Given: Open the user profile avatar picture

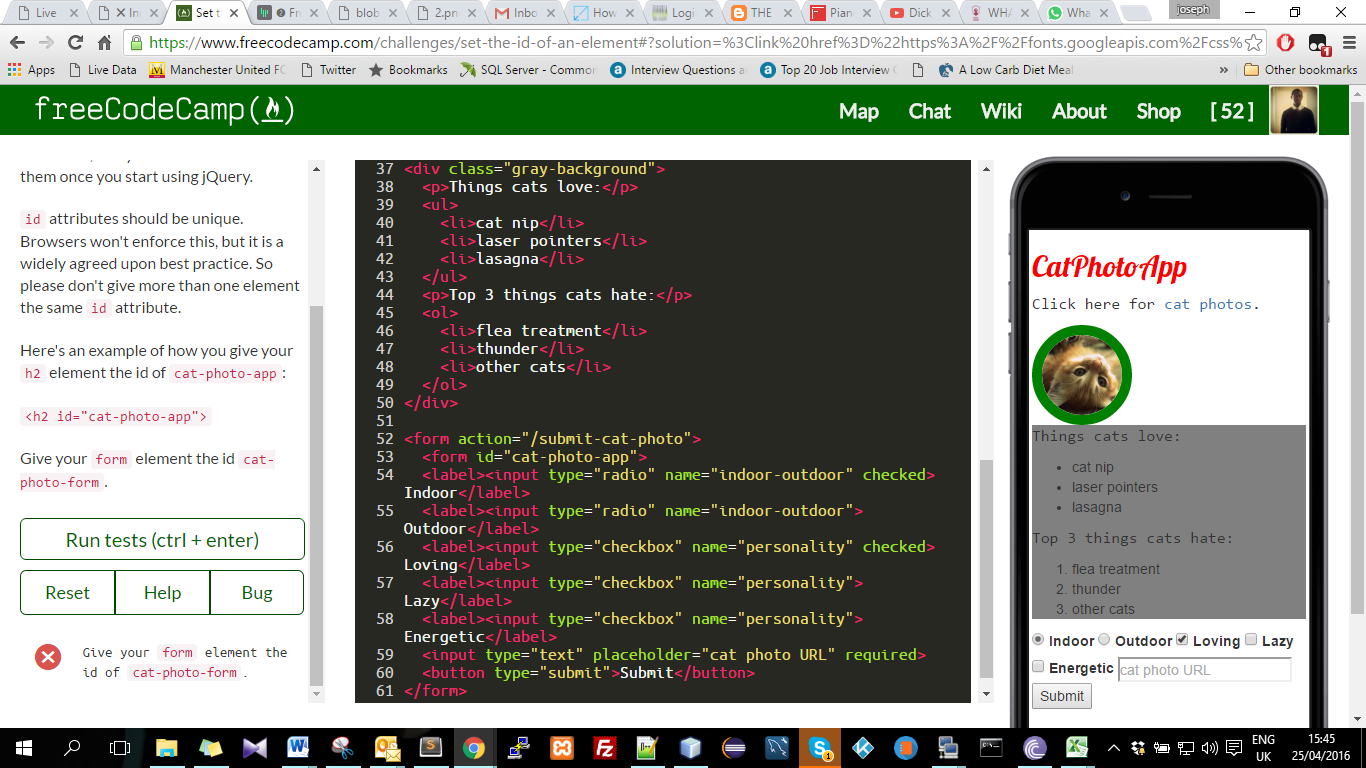Looking at the screenshot, I should [x=1294, y=110].
